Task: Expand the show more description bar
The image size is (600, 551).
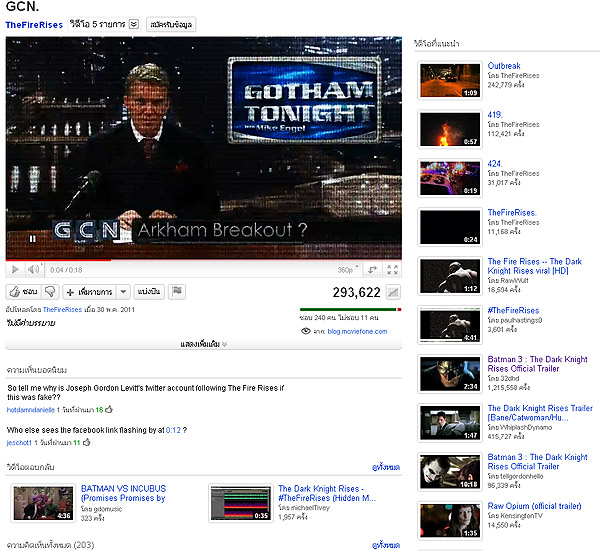Action: point(204,344)
